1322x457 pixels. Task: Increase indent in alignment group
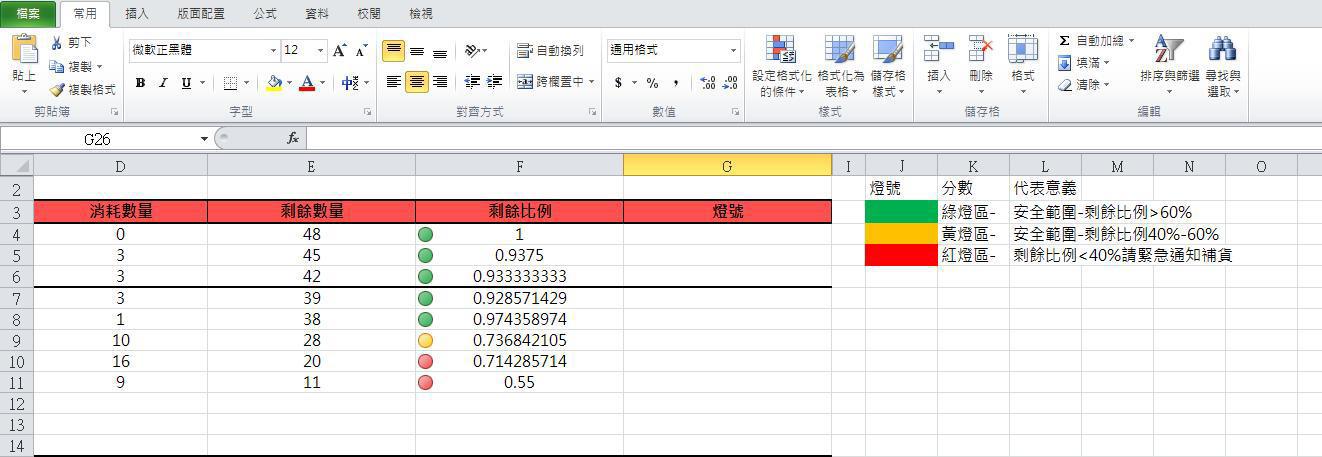[x=494, y=82]
